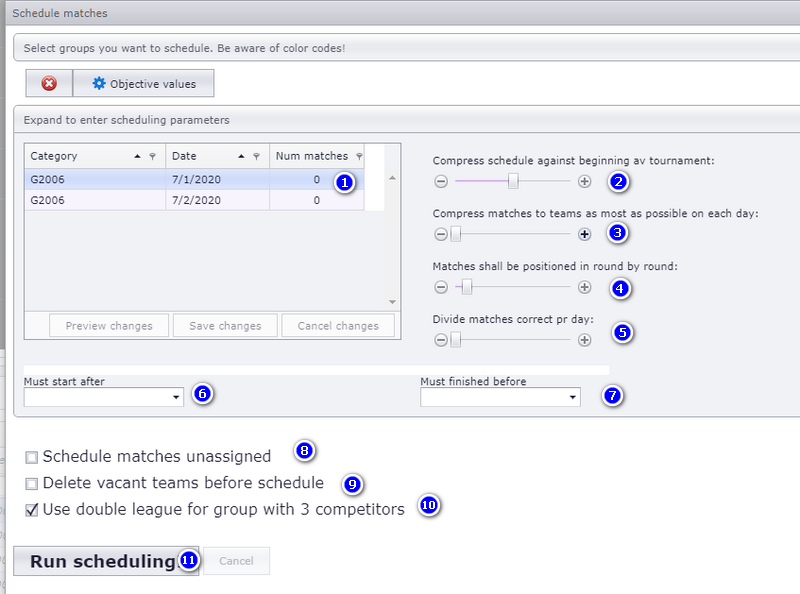Select the G2006 row dated 7/1/2020
Image resolution: width=800 pixels, height=594 pixels.
click(x=194, y=180)
